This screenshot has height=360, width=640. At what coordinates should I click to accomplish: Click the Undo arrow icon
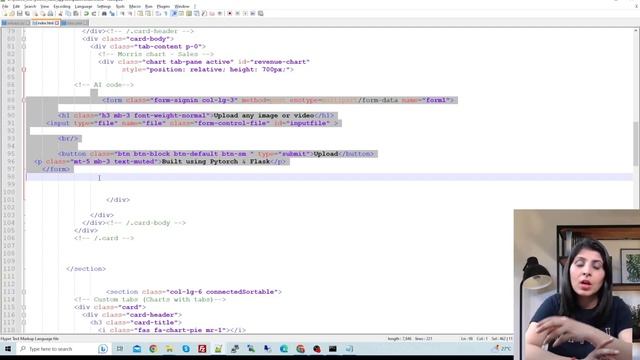[x=87, y=13]
